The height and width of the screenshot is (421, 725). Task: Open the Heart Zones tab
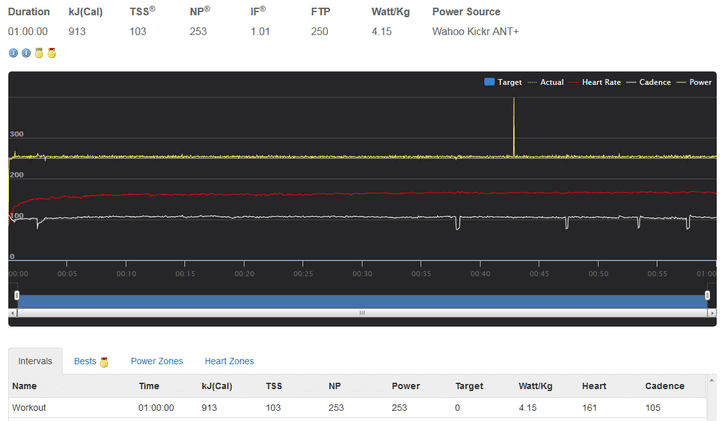(229, 361)
